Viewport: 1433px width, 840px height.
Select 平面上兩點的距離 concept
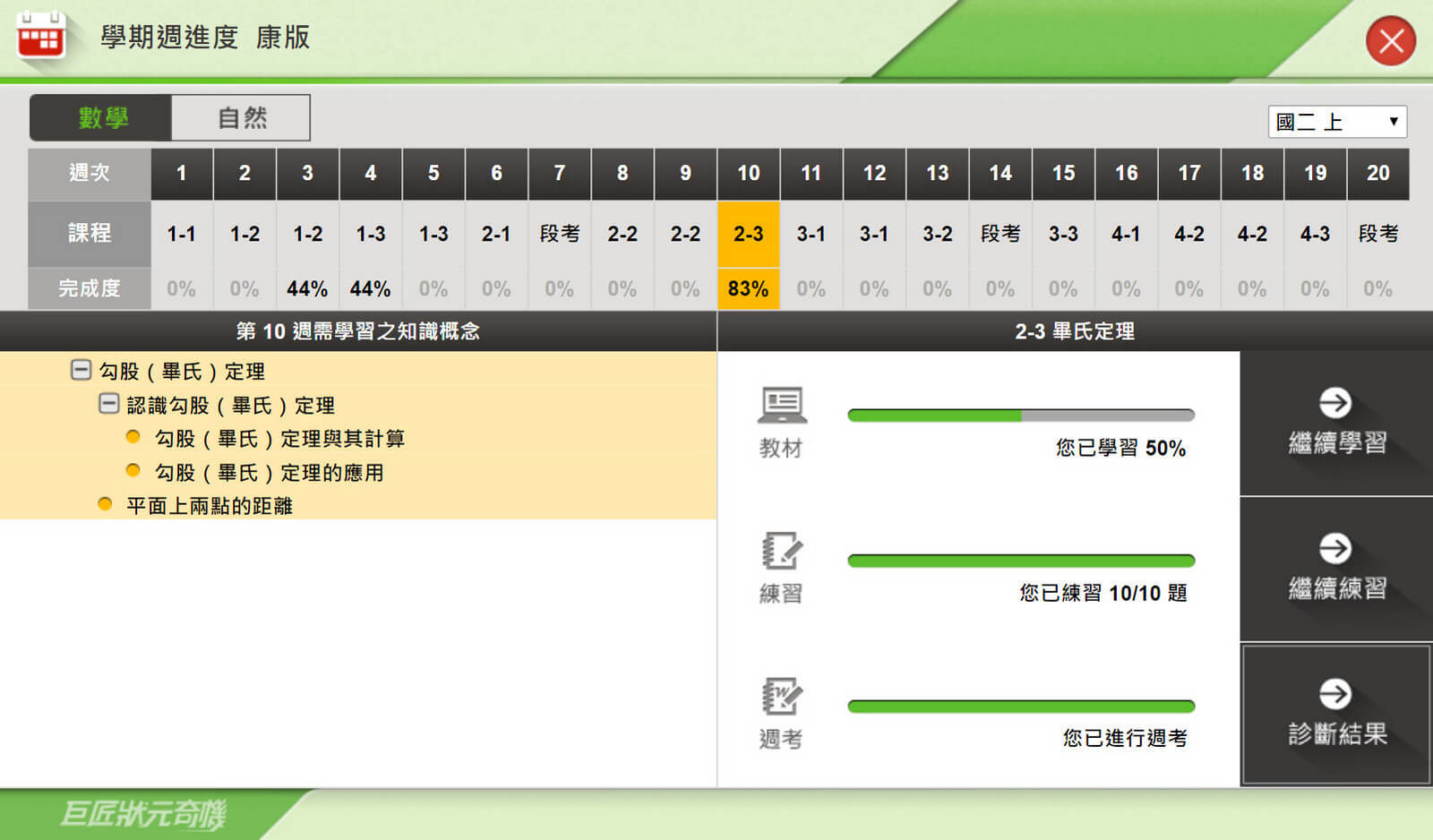(x=210, y=506)
